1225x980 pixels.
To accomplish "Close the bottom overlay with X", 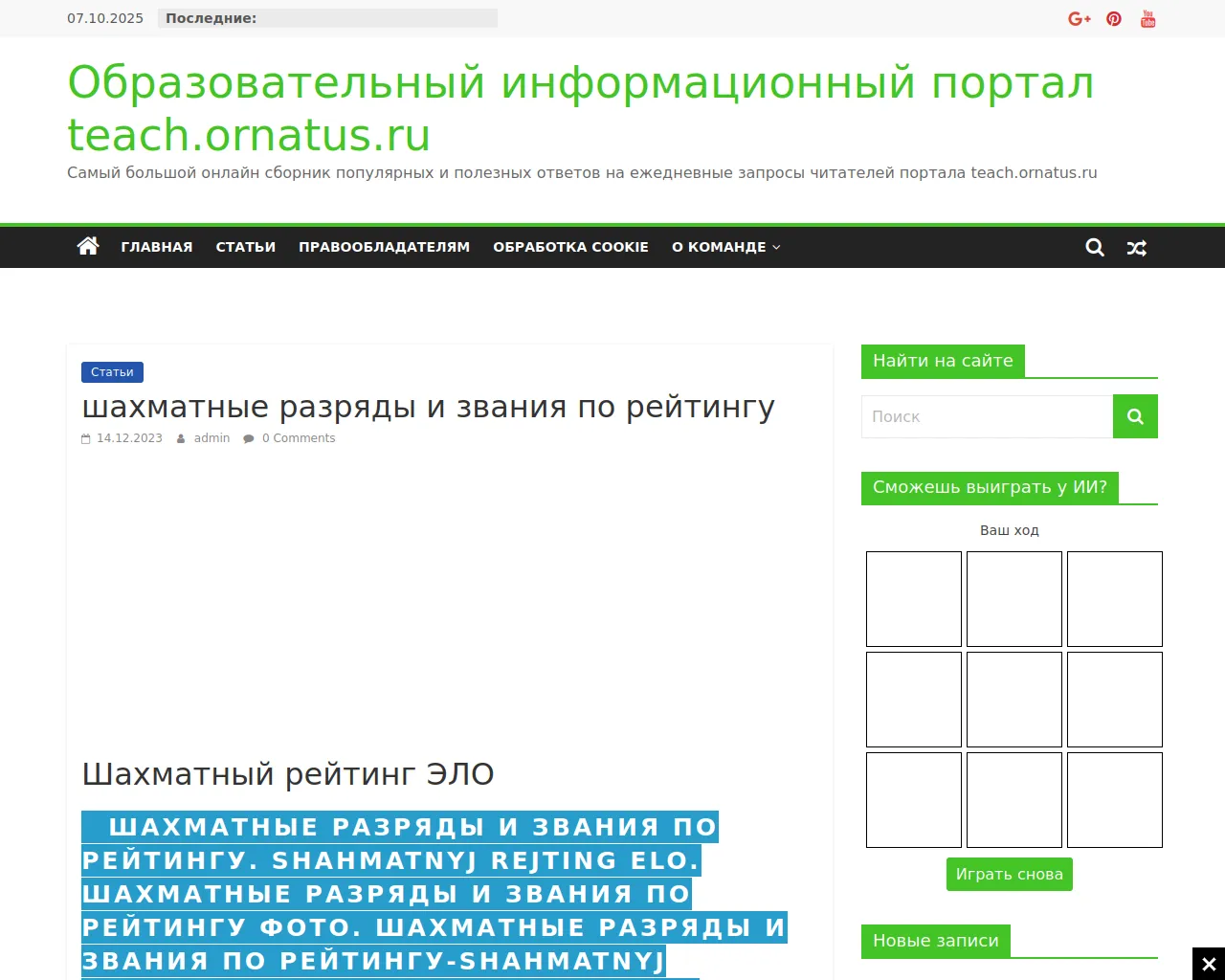I will click(1209, 964).
